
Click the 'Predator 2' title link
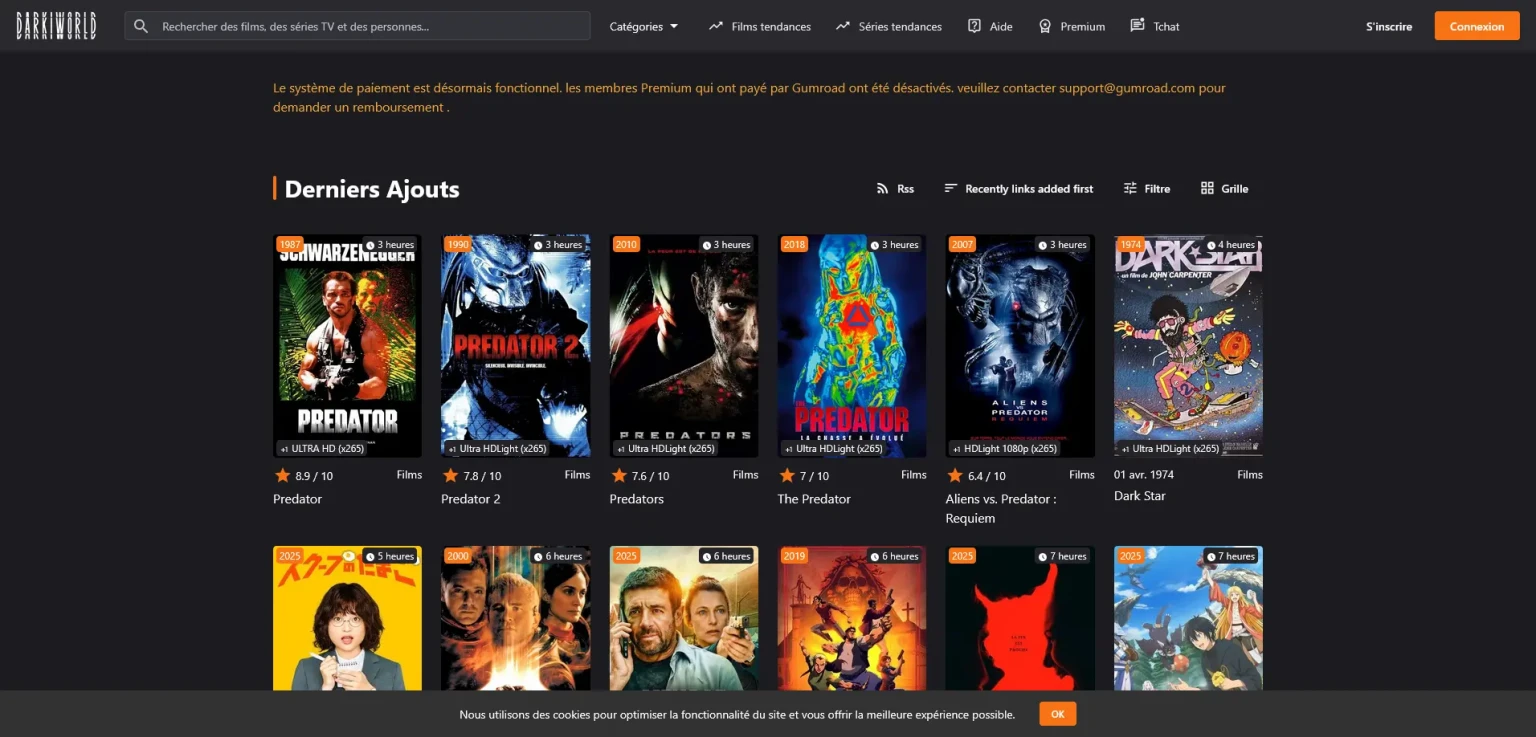coord(470,499)
